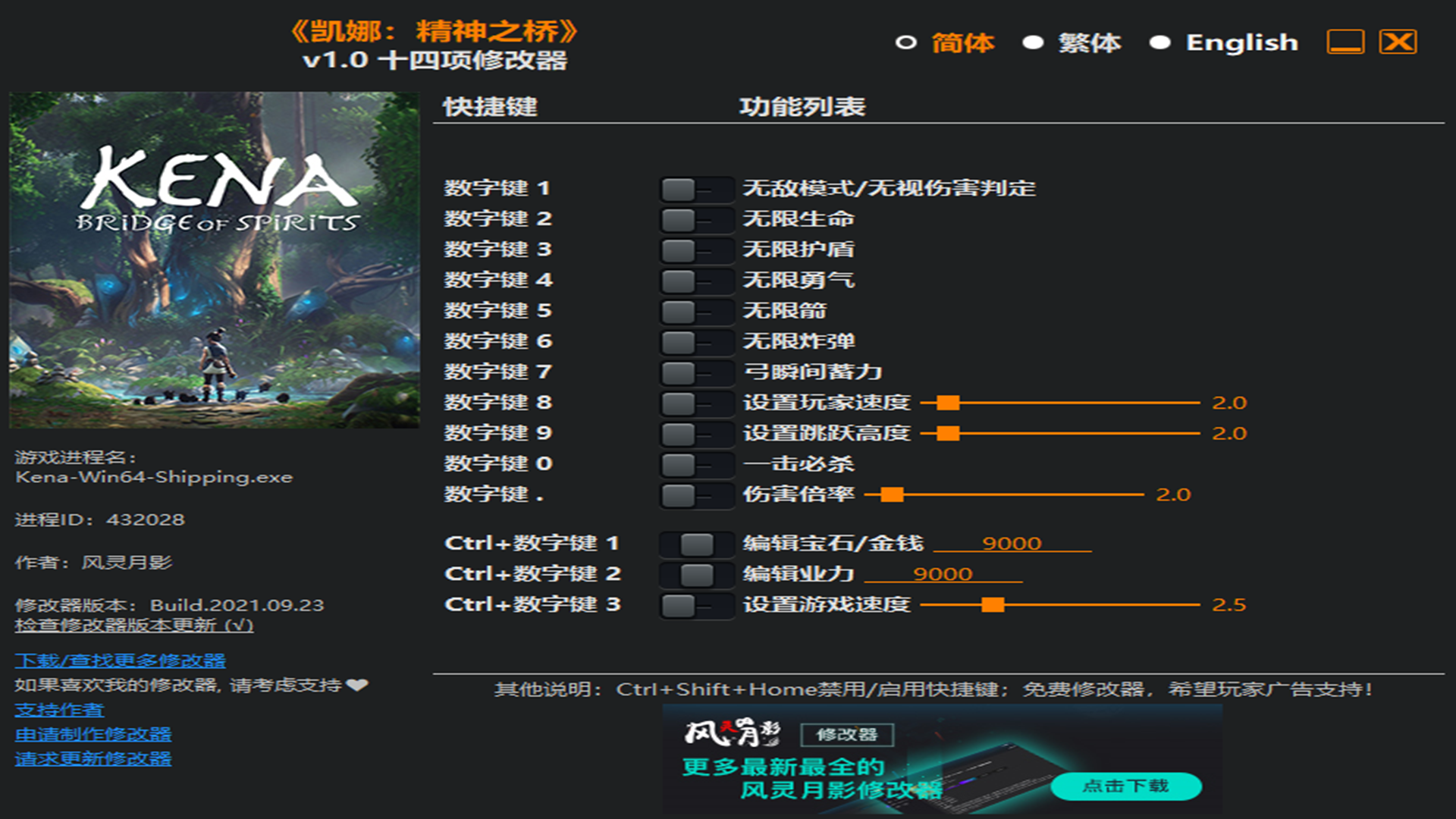Viewport: 1456px width, 819px height.
Task: Toggle 无敌模式 invincibility switch
Action: (695, 190)
